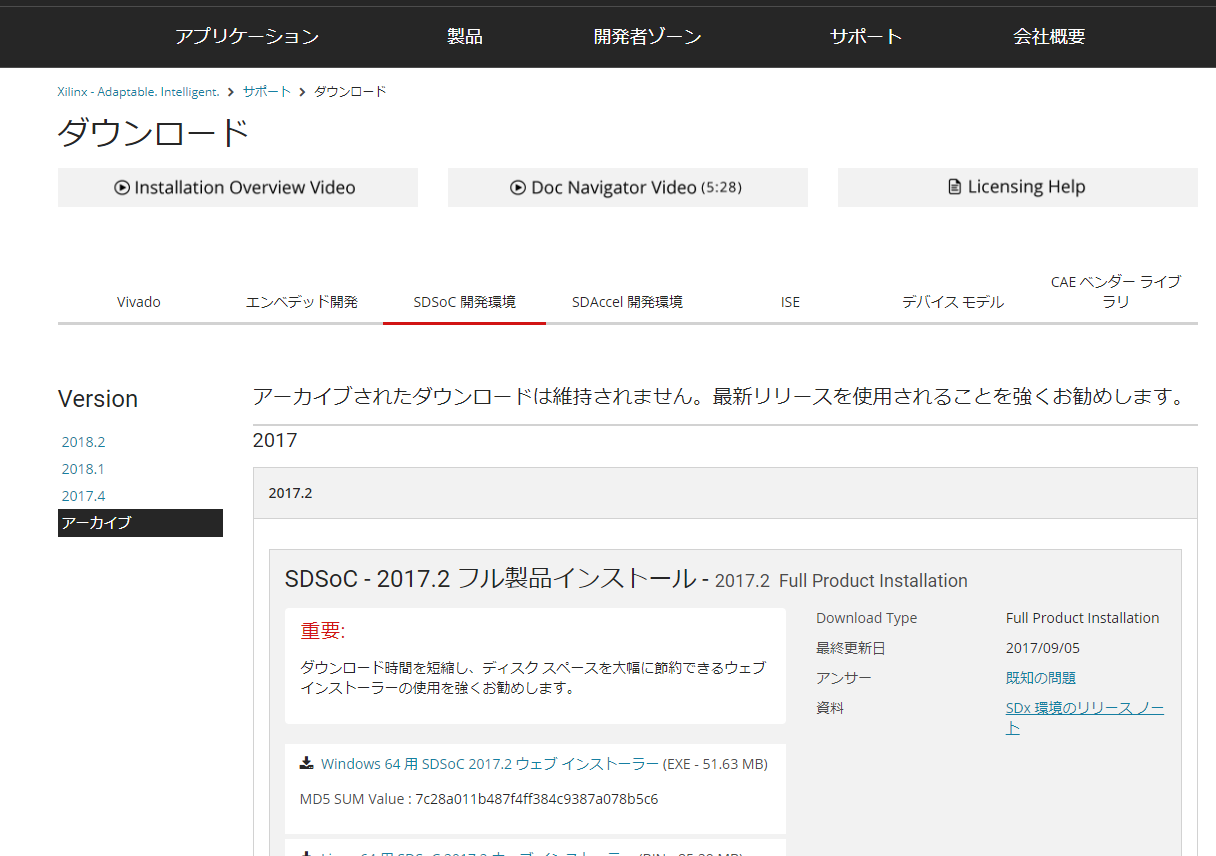Click play icon on Installation Overview Video
1216x856 pixels.
122,188
